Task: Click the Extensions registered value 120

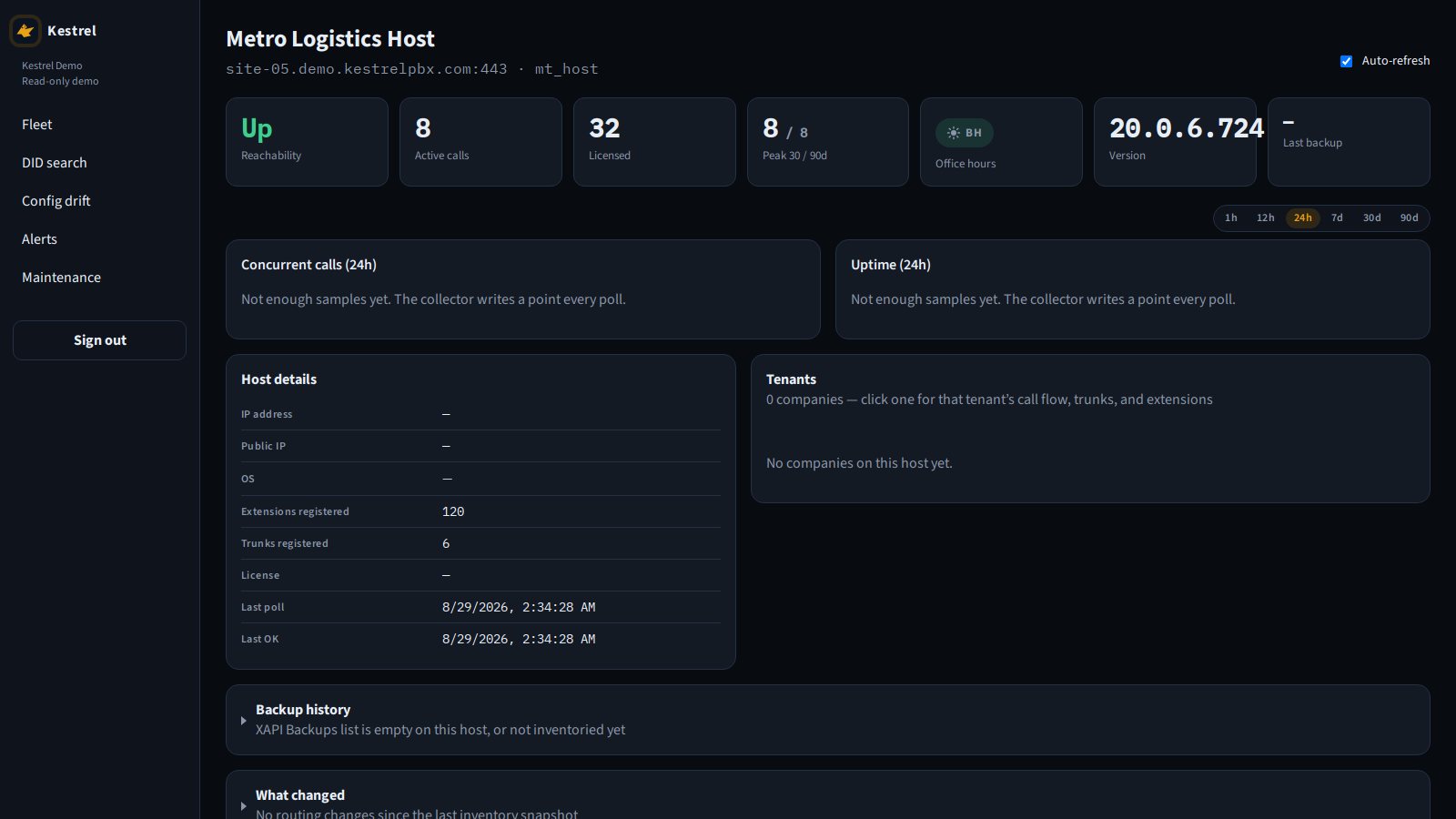Action: (x=453, y=511)
